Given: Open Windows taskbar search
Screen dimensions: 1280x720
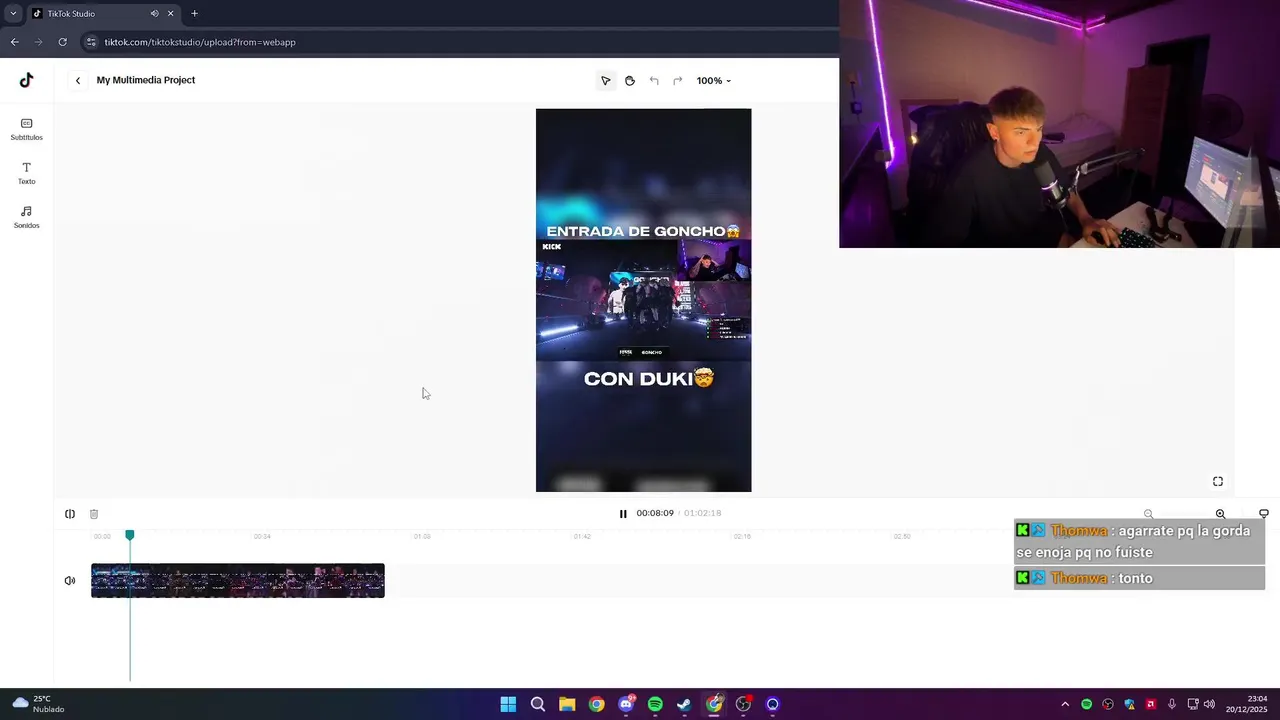Looking at the screenshot, I should point(538,704).
